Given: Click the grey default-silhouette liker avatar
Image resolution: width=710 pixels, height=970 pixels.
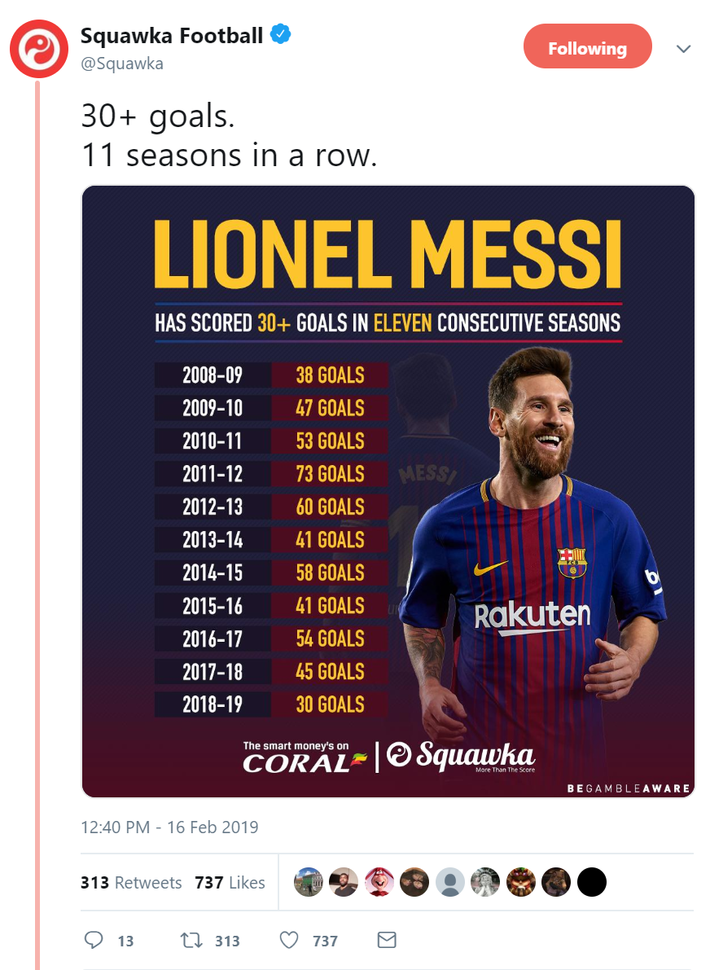Looking at the screenshot, I should (450, 882).
